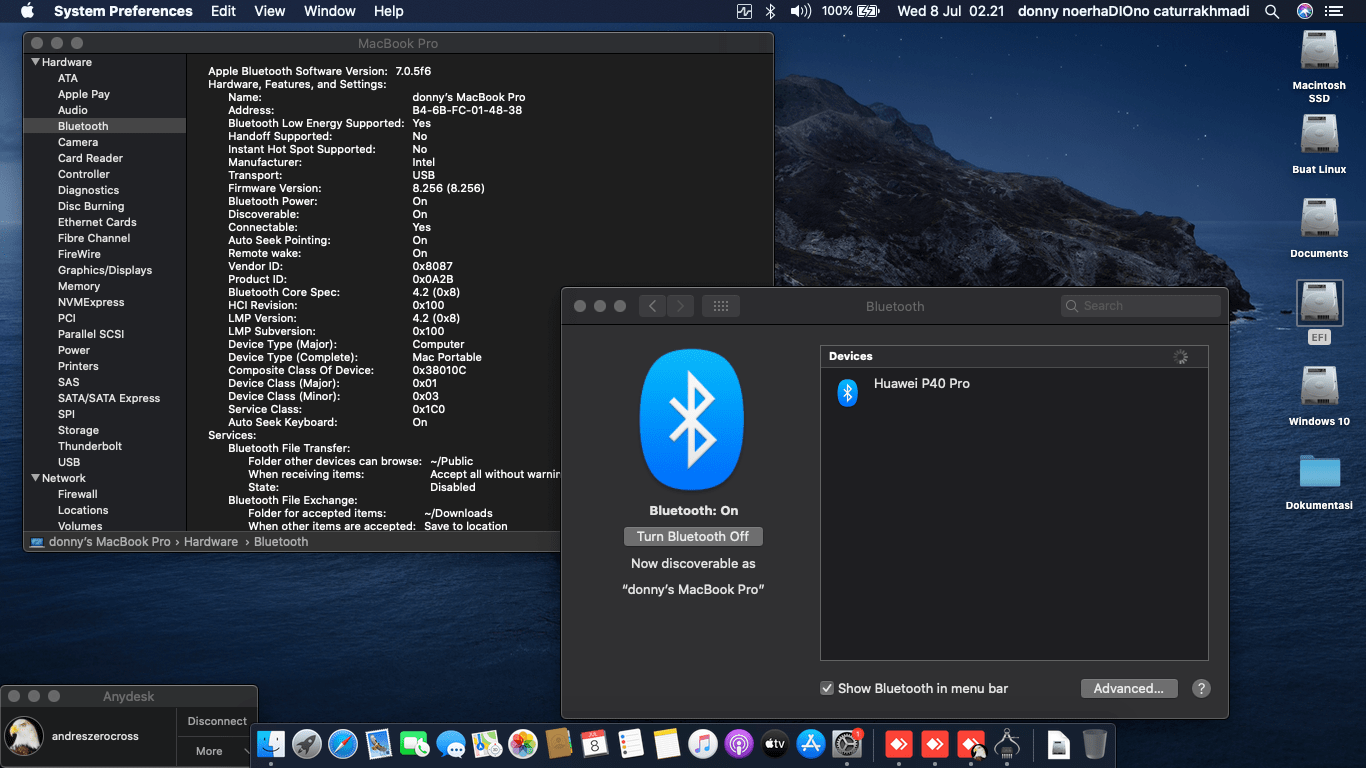This screenshot has height=768, width=1366.
Task: Click the Show All grid icon in Bluetooth preferences
Action: click(720, 306)
